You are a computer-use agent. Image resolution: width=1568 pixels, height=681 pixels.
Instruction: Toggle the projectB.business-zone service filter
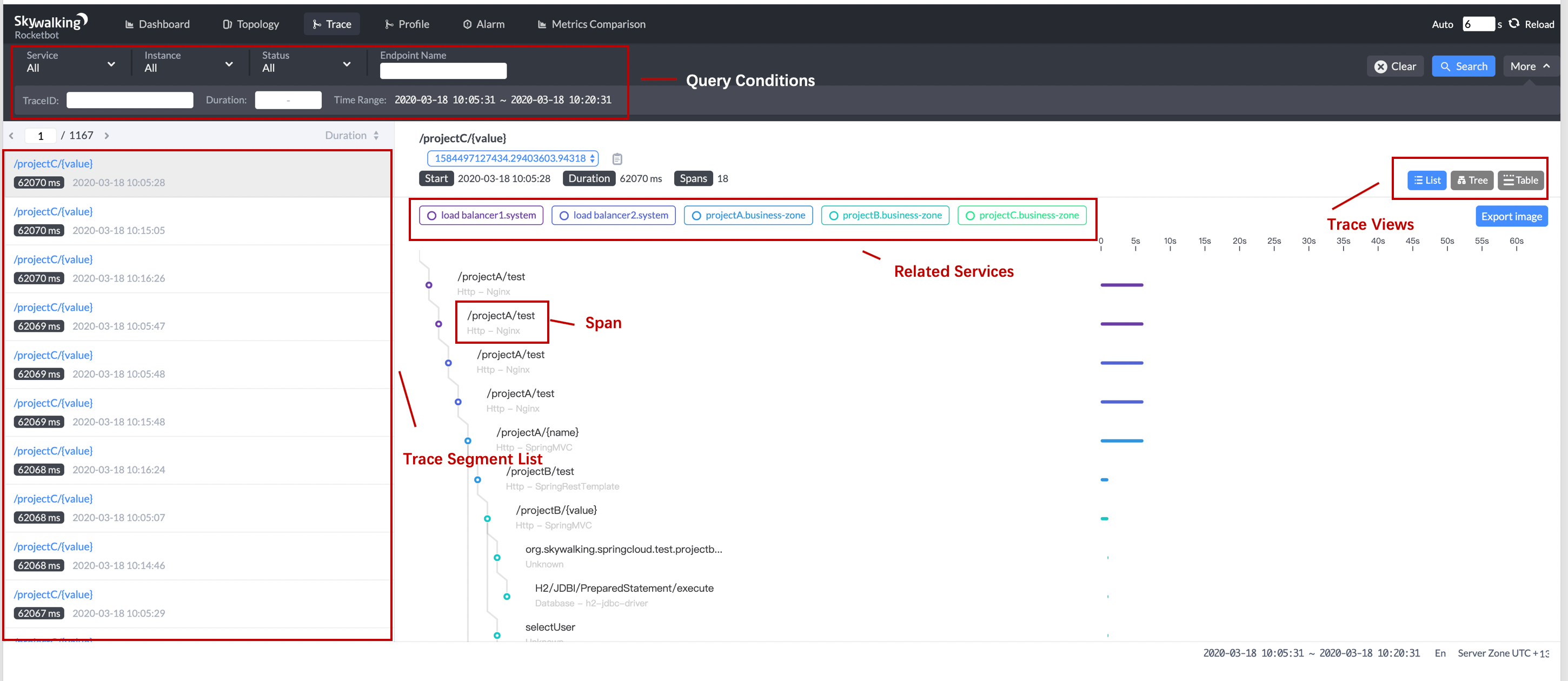885,216
